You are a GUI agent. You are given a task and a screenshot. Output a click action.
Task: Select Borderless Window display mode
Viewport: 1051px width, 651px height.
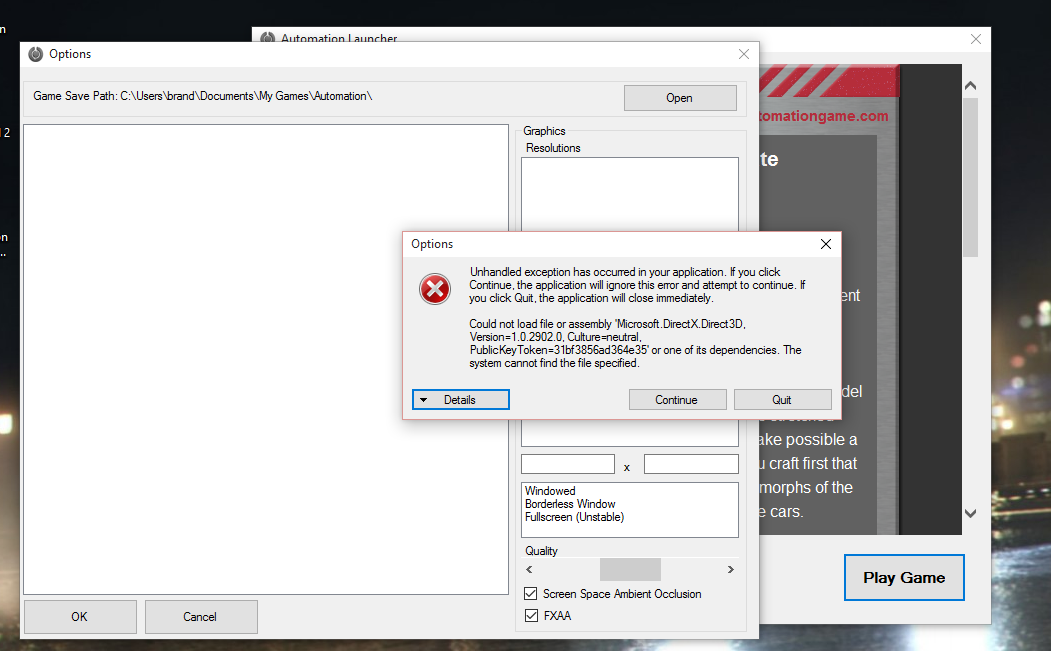coord(570,504)
